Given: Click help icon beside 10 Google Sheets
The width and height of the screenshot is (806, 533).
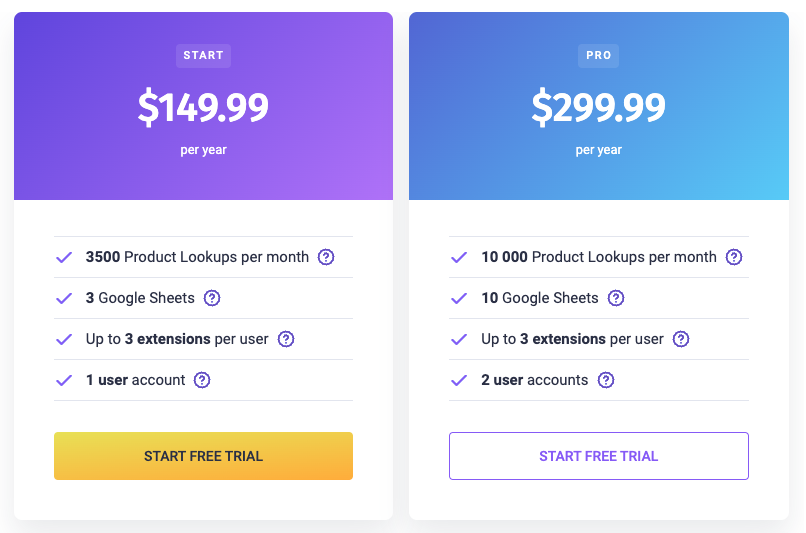Looking at the screenshot, I should [616, 298].
